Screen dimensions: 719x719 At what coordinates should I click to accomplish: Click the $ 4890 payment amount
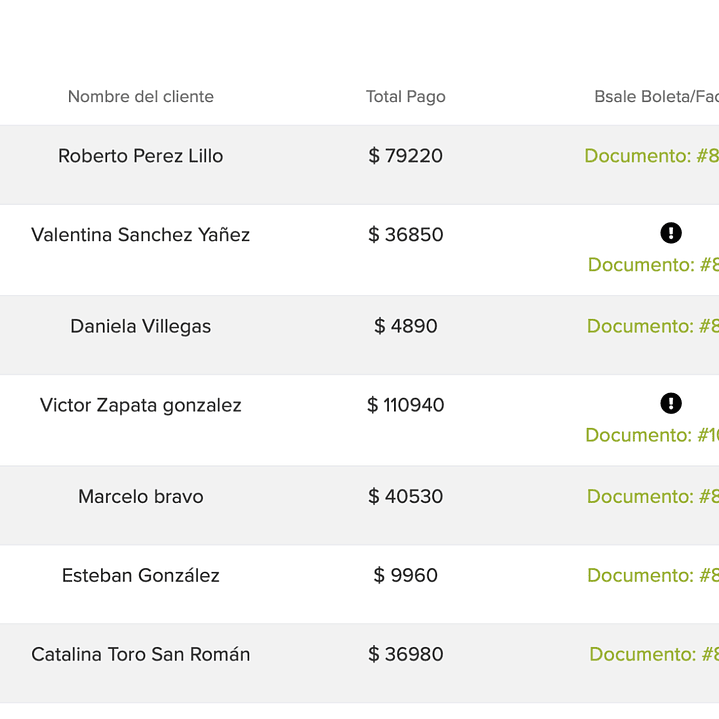[x=406, y=326]
